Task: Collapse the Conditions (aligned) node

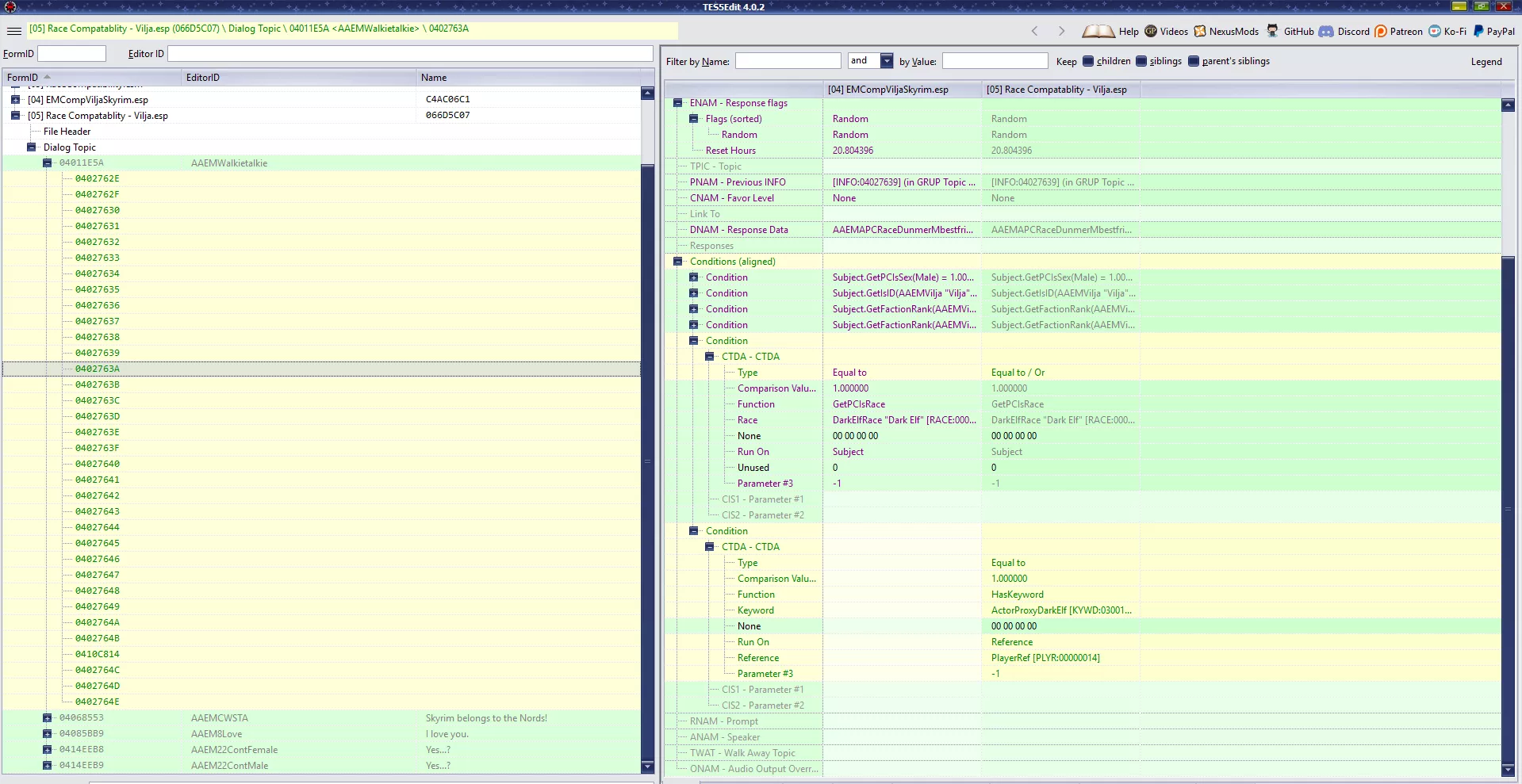Action: click(x=678, y=262)
